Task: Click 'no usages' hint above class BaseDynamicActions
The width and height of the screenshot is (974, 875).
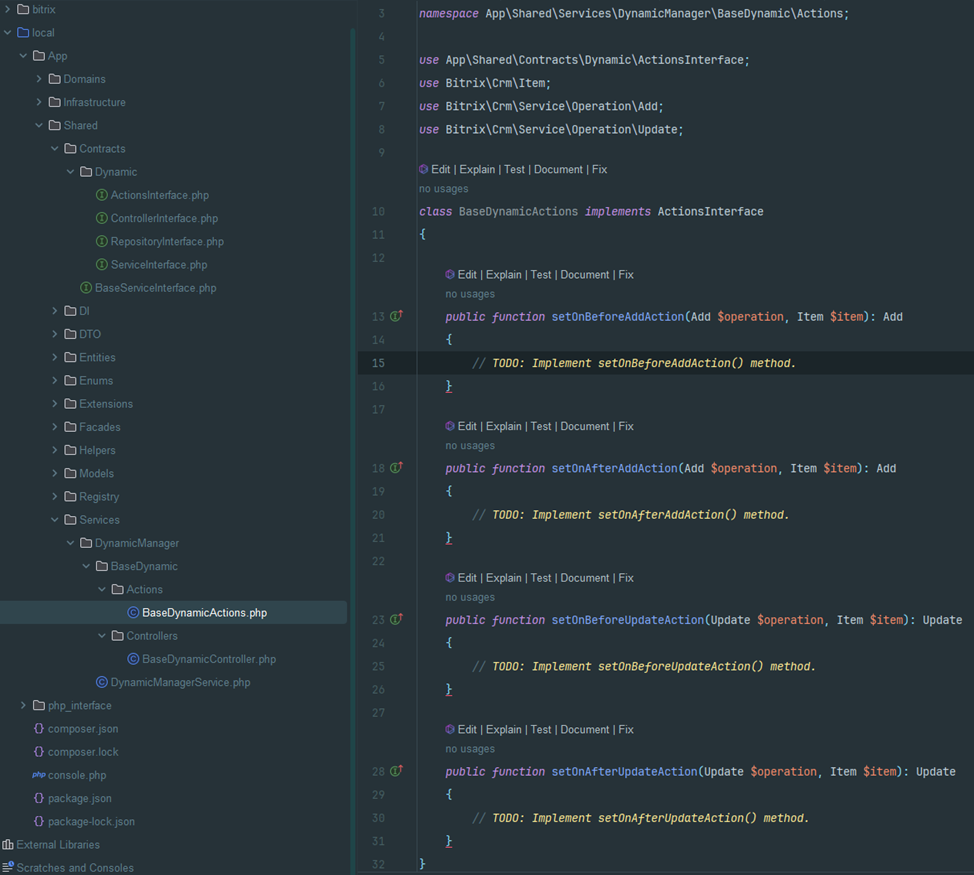Action: click(444, 189)
